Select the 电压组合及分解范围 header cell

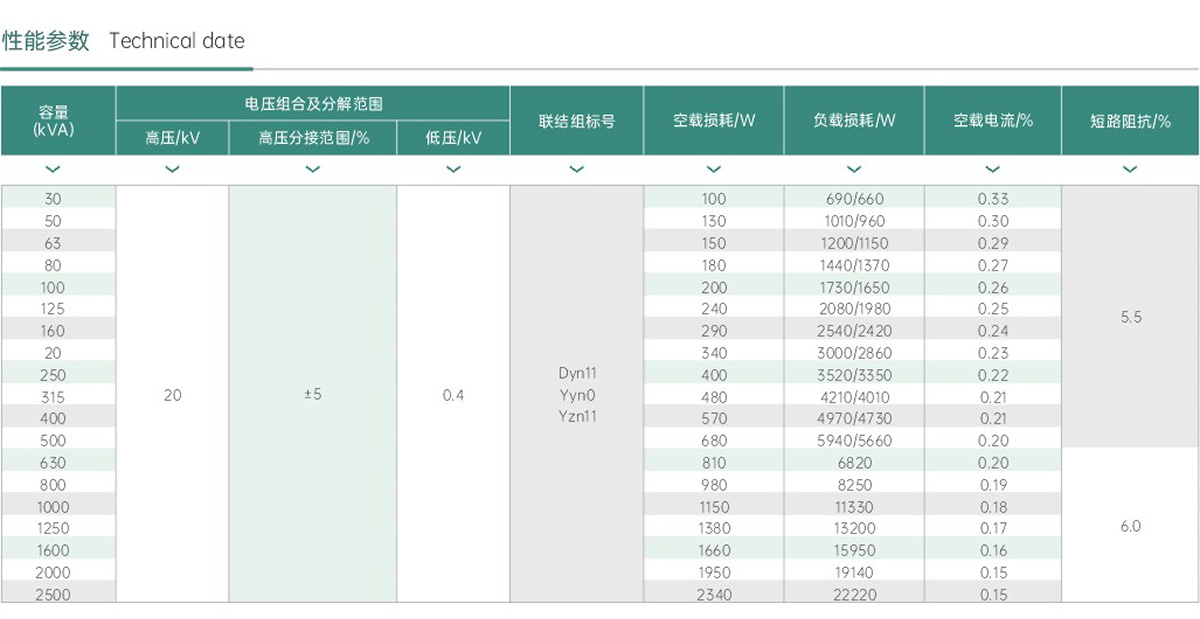coord(313,103)
